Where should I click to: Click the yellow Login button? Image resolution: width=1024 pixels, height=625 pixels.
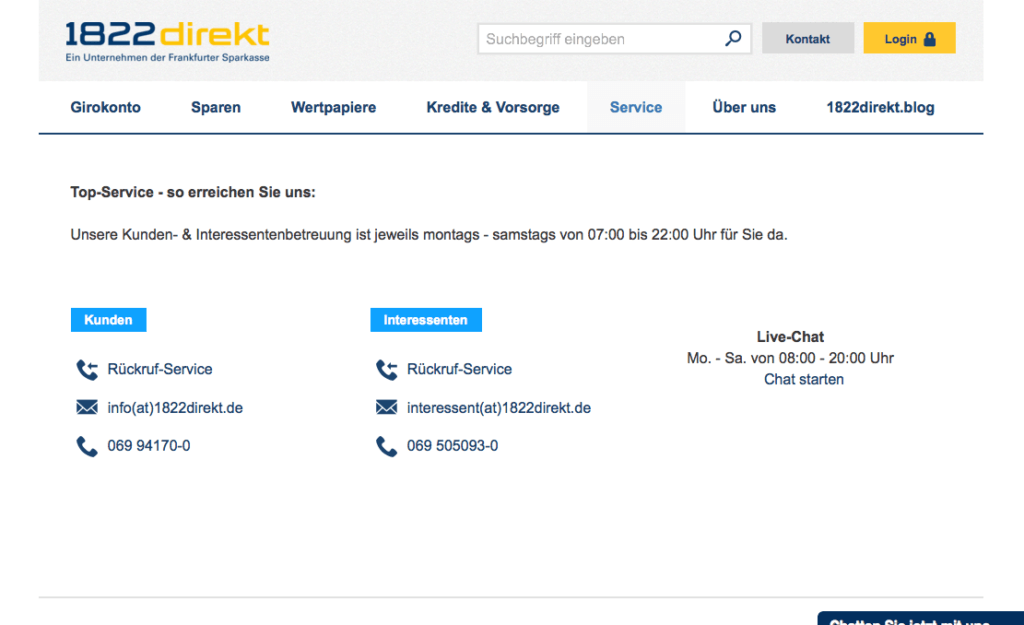coord(910,39)
